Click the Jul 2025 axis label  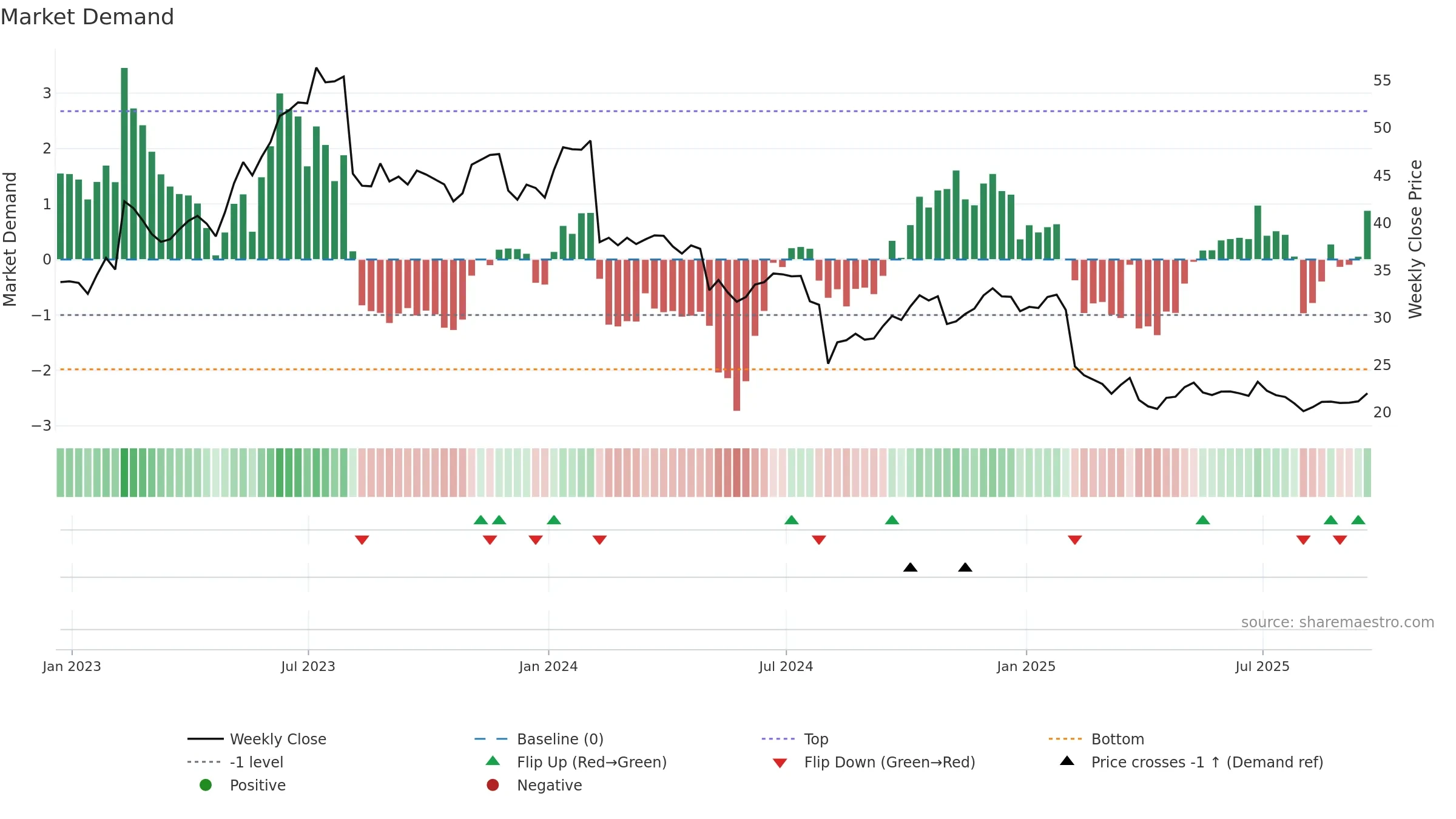click(1262, 666)
